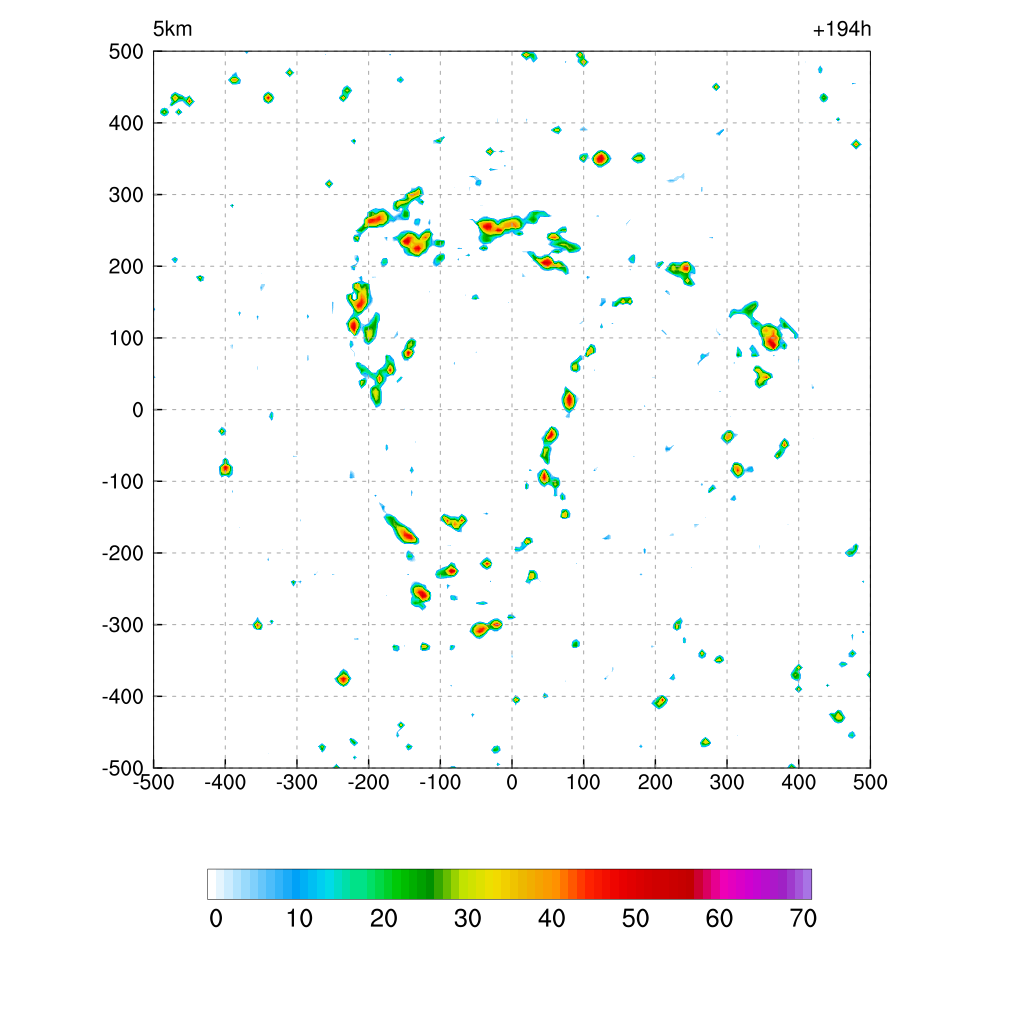Click the x-axis tick label 400

pyautogui.click(x=799, y=782)
